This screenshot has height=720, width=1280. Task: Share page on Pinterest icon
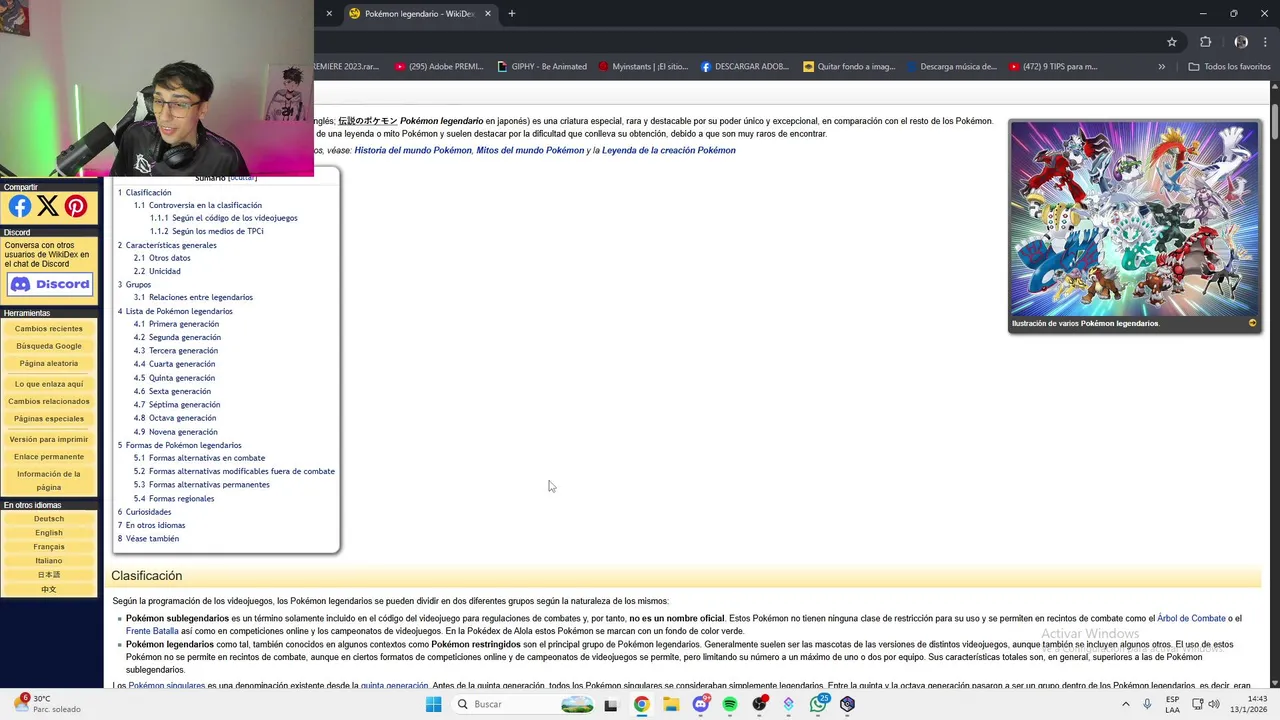coord(76,207)
